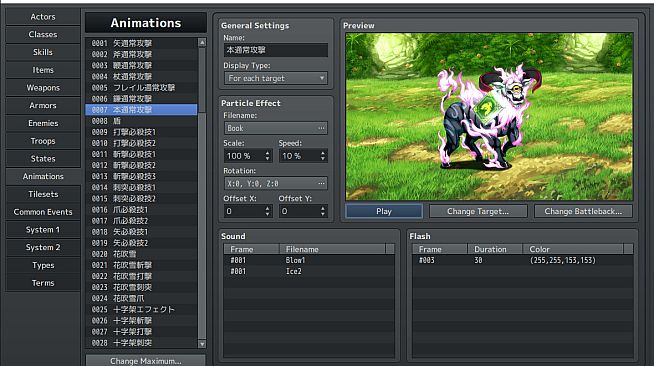Decrease Speed value with down arrow

[x=323, y=159]
